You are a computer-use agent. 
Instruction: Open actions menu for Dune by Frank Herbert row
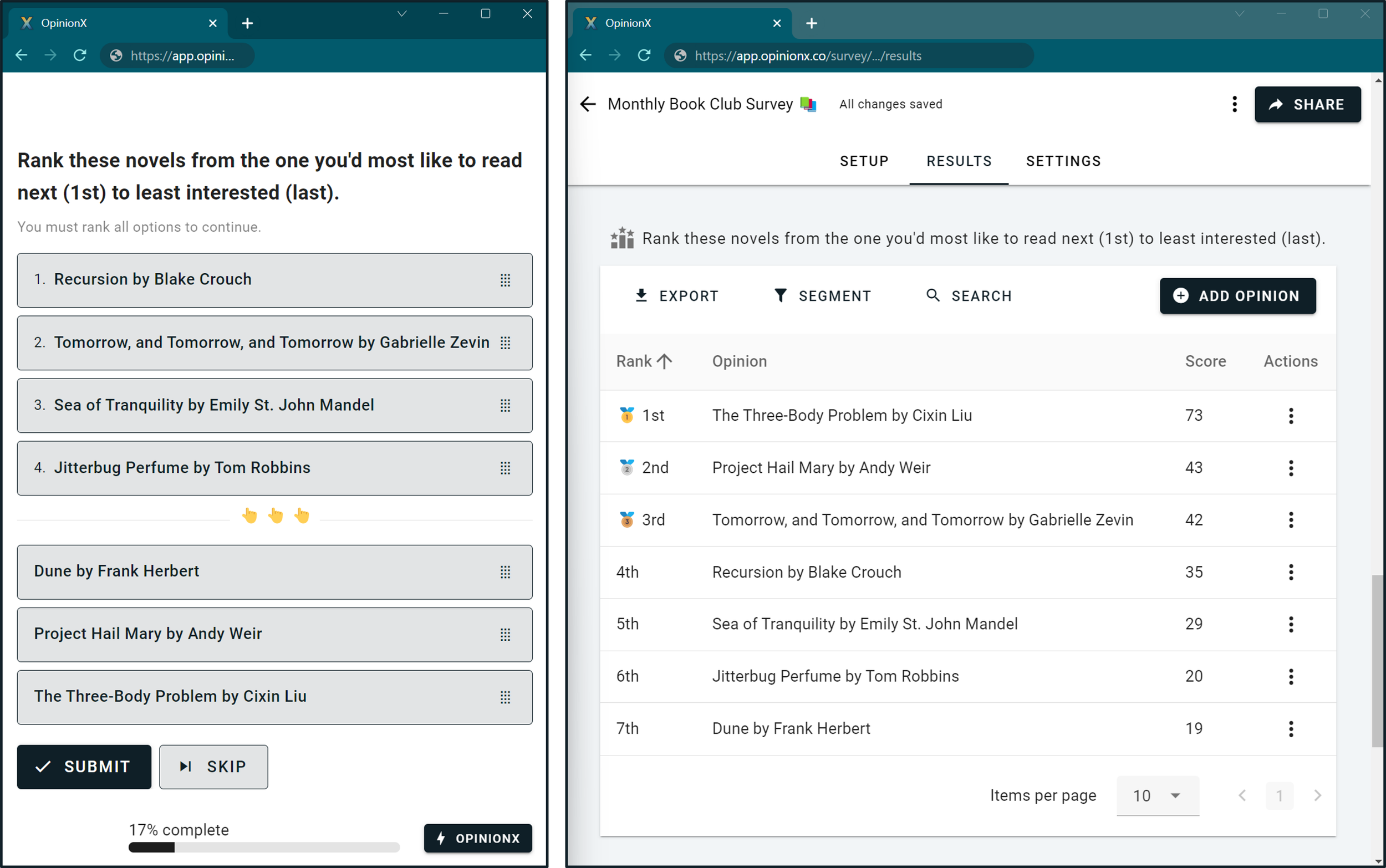pos(1291,728)
